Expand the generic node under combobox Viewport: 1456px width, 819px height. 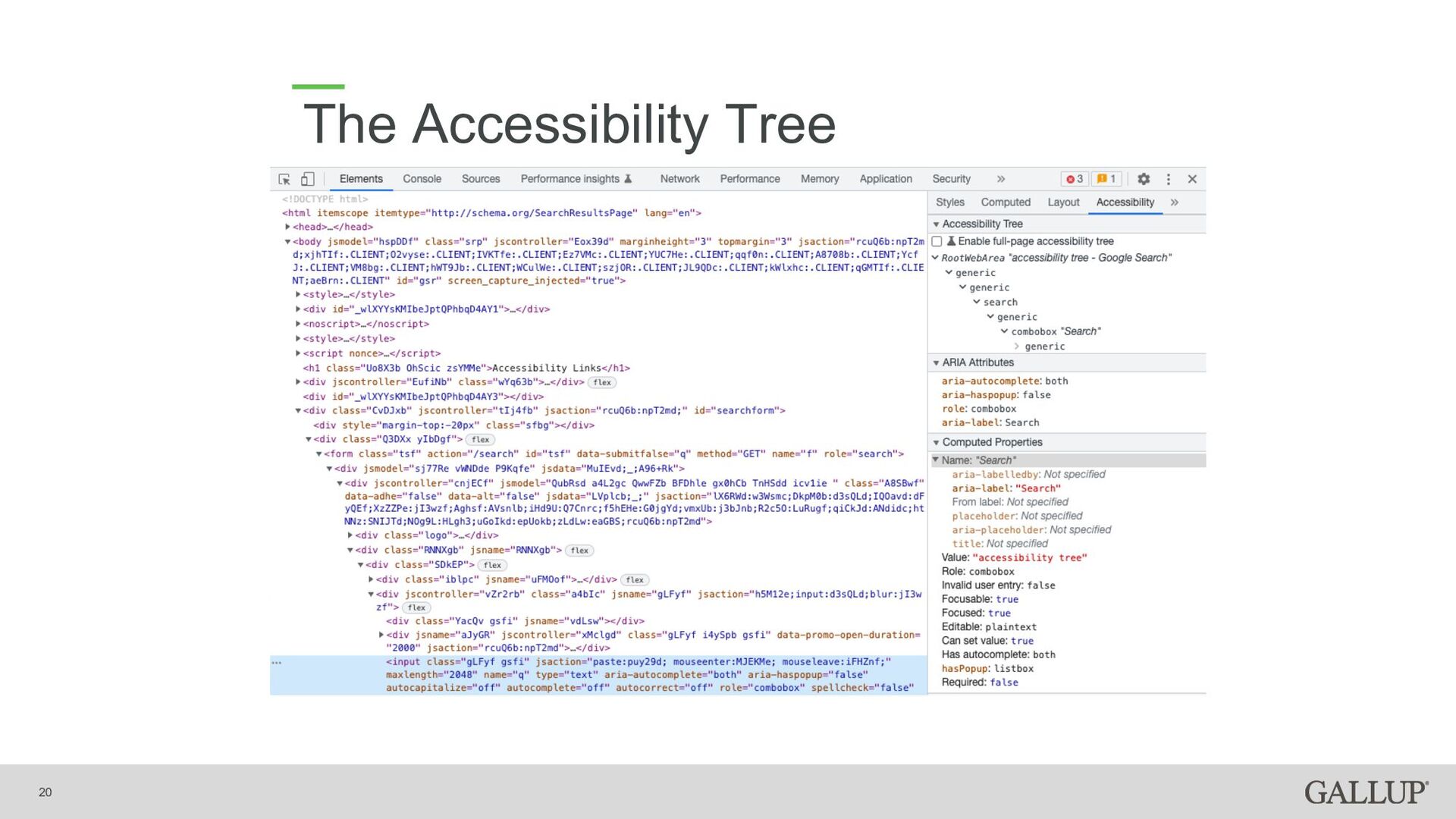click(1017, 347)
